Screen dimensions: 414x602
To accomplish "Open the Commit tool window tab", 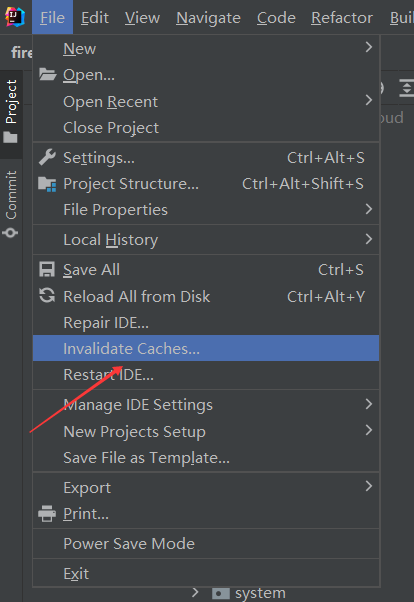I will (11, 204).
